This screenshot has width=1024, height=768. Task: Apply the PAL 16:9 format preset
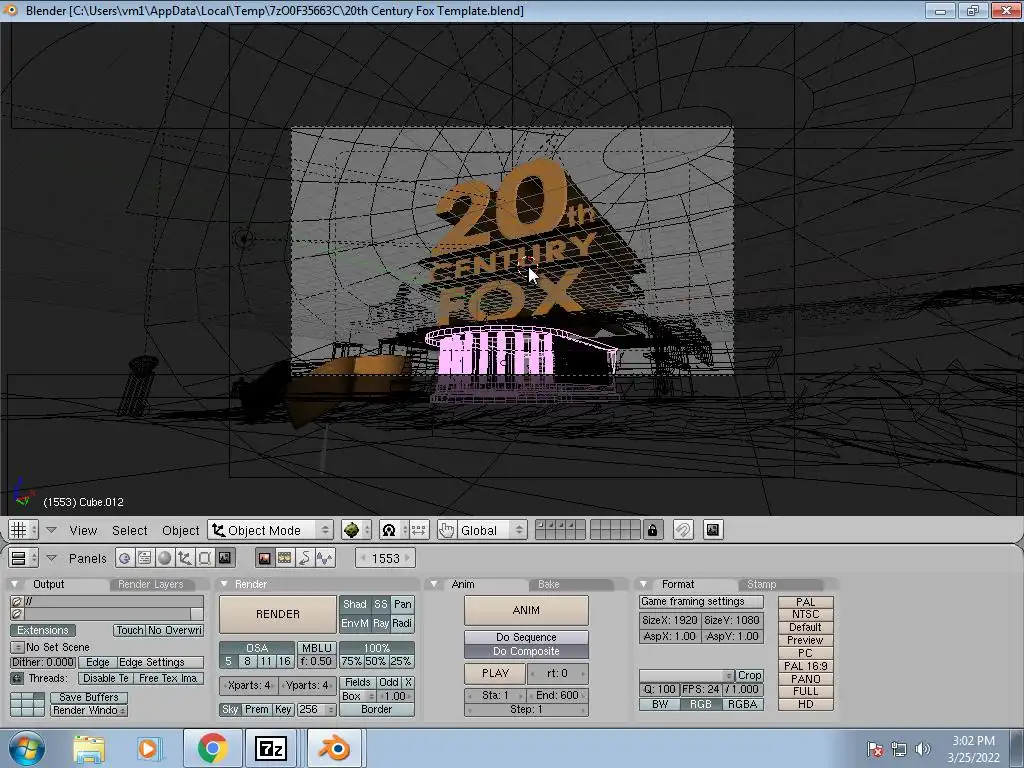805,665
